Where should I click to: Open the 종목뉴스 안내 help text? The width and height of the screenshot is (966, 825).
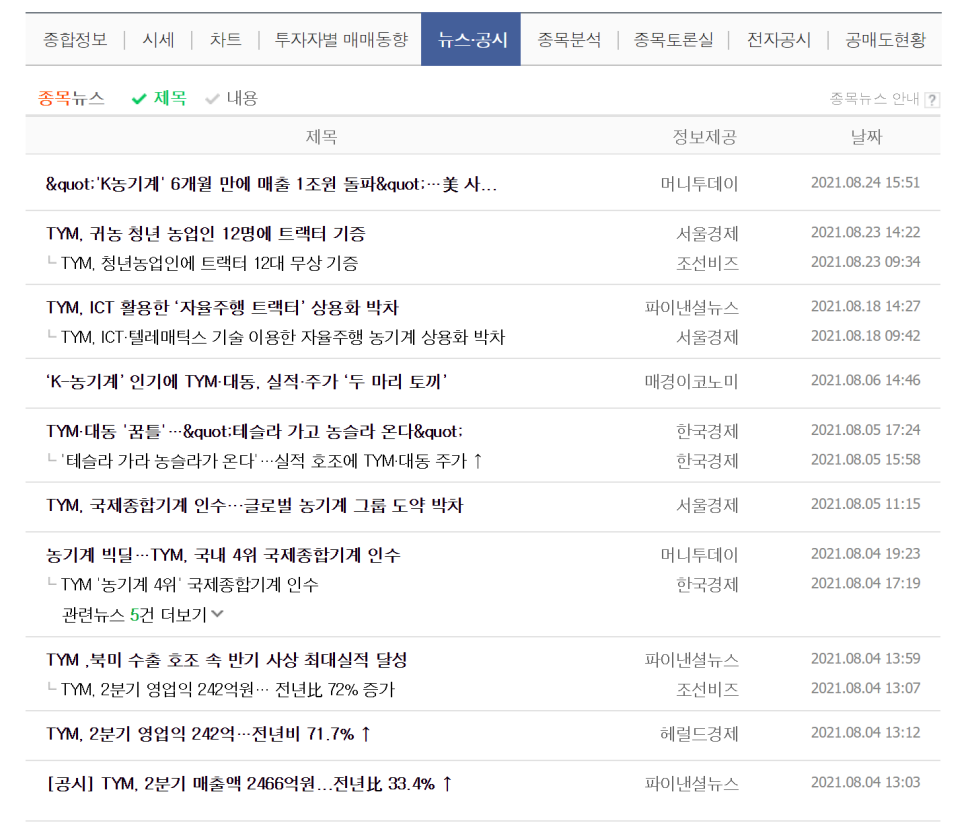point(874,99)
